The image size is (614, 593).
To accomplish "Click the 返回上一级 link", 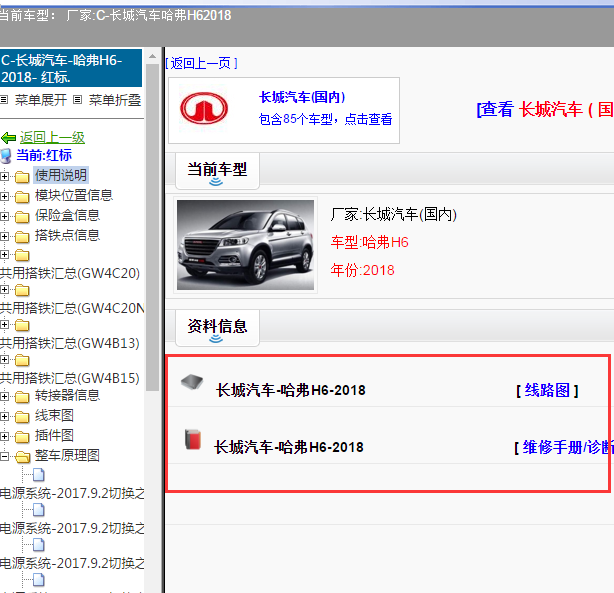I will pos(52,137).
